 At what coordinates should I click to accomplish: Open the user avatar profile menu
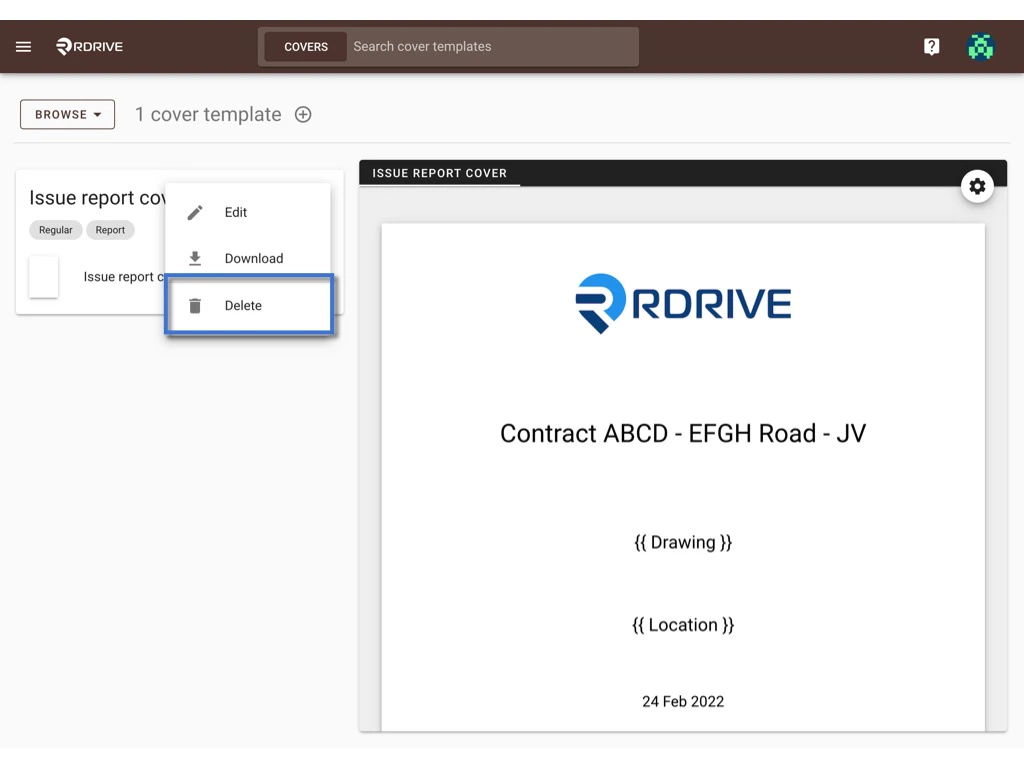980,46
